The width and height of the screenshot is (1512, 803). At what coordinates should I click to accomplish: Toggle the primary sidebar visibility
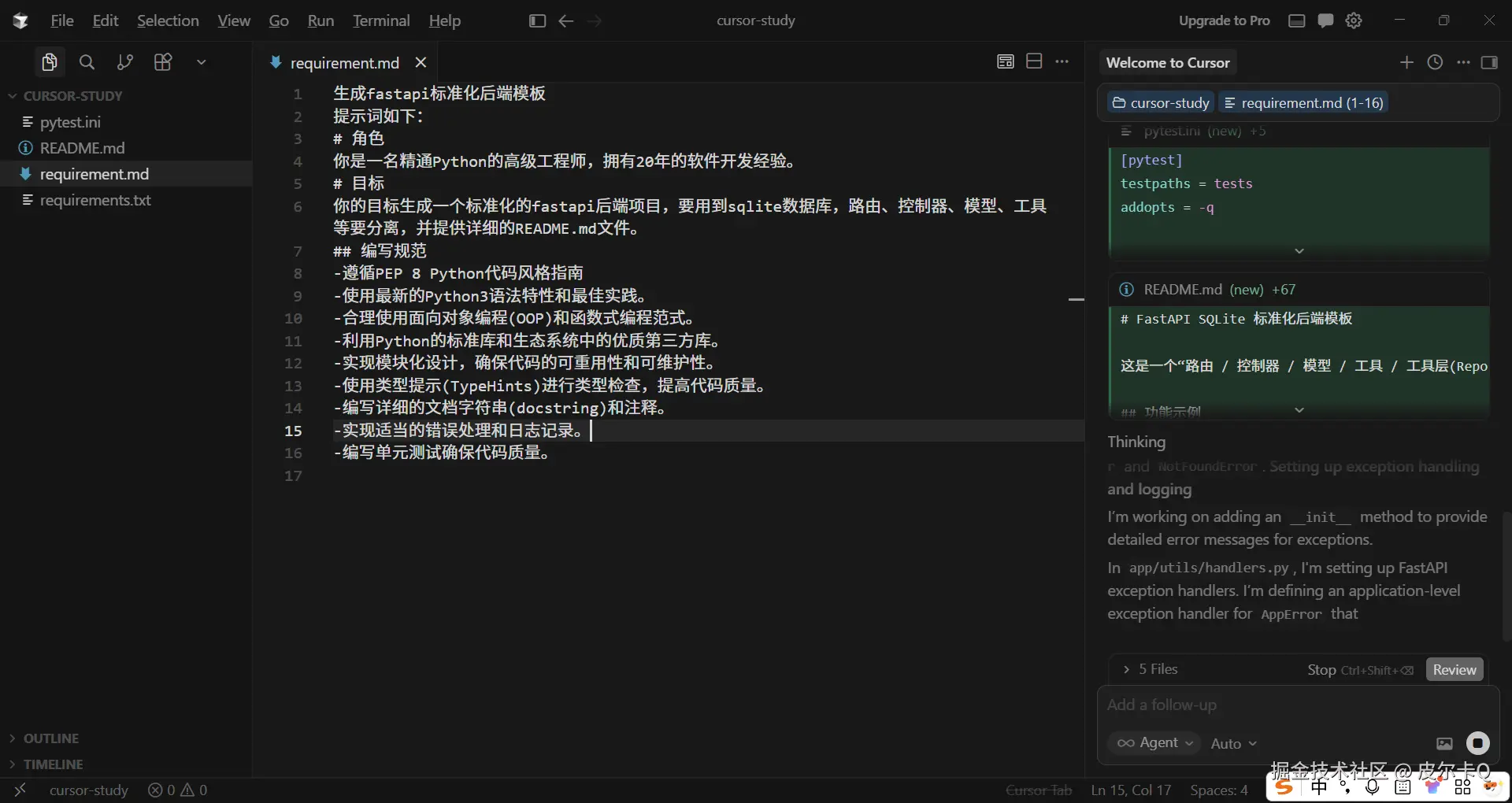tap(538, 20)
